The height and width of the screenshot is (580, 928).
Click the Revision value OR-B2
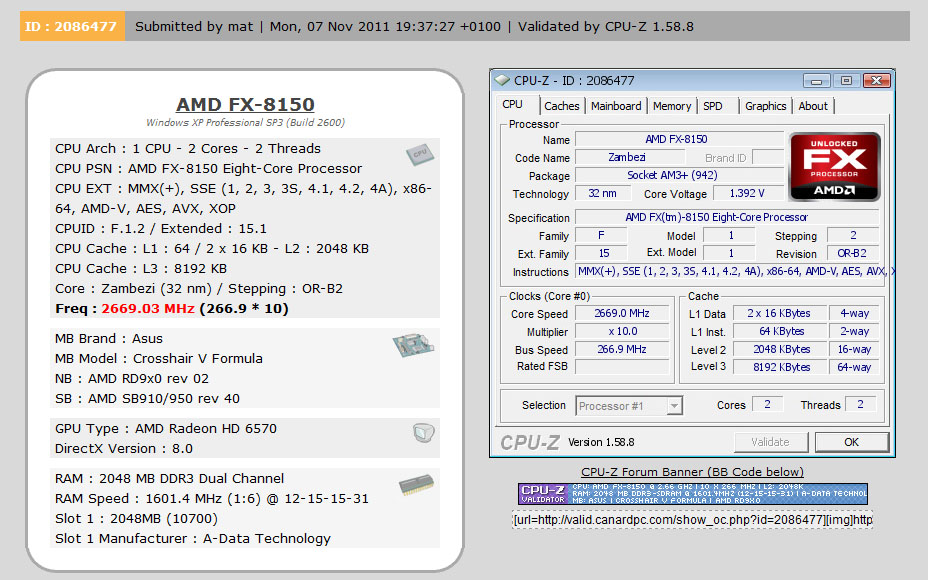tap(852, 253)
